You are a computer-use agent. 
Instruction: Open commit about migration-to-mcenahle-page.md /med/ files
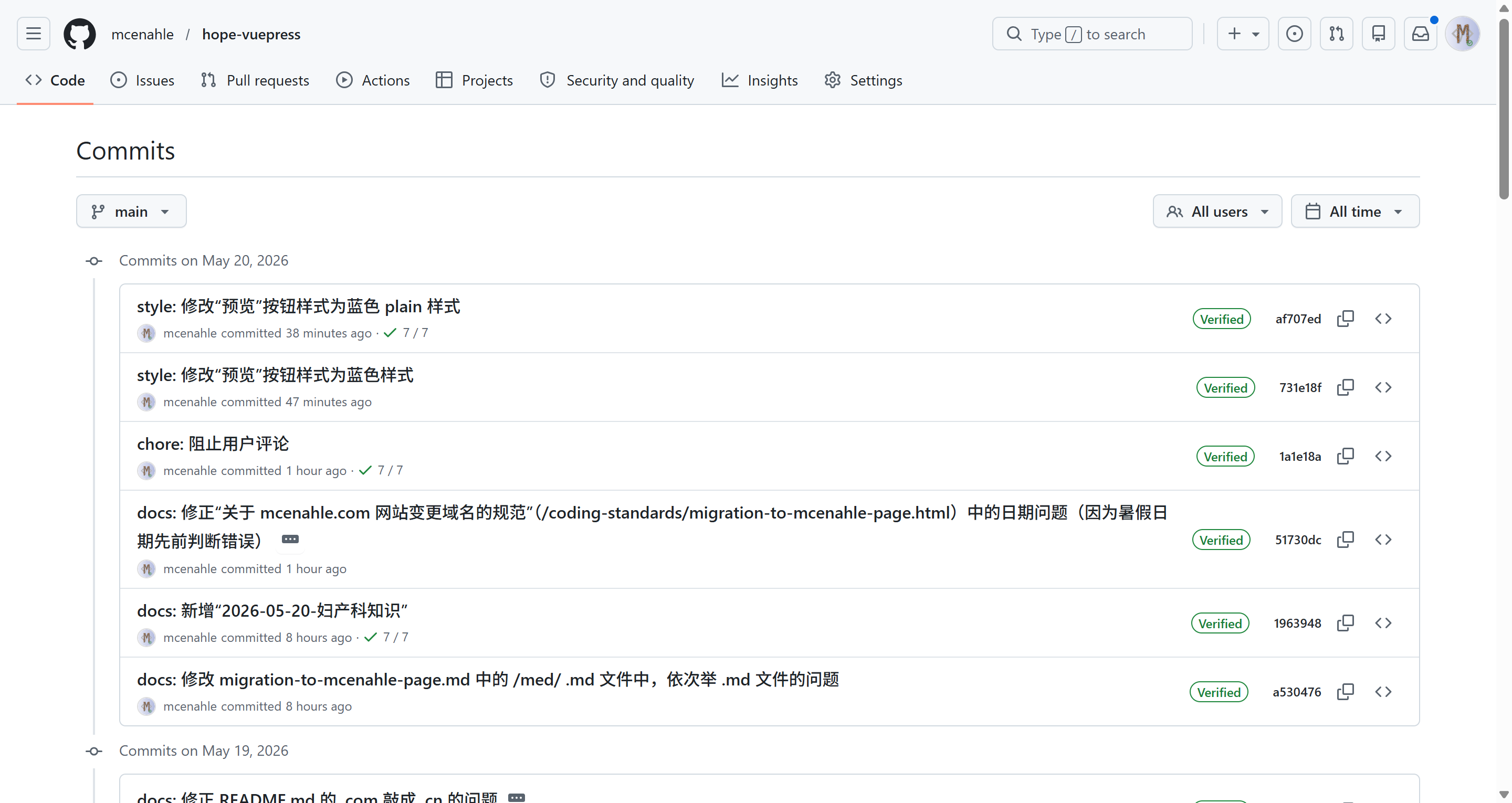point(488,679)
